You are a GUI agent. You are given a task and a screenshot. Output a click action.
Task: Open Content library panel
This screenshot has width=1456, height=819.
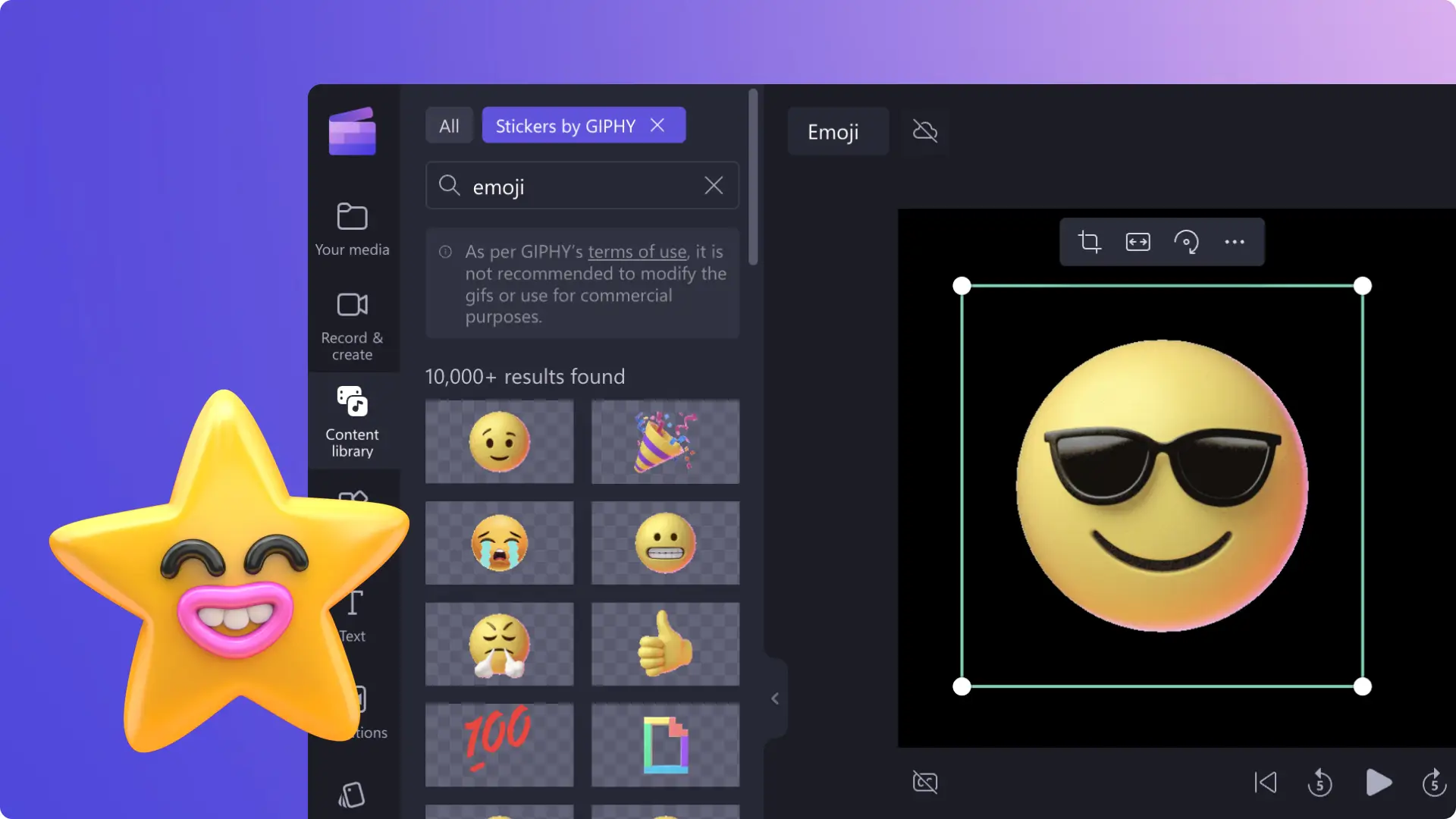[x=351, y=420]
